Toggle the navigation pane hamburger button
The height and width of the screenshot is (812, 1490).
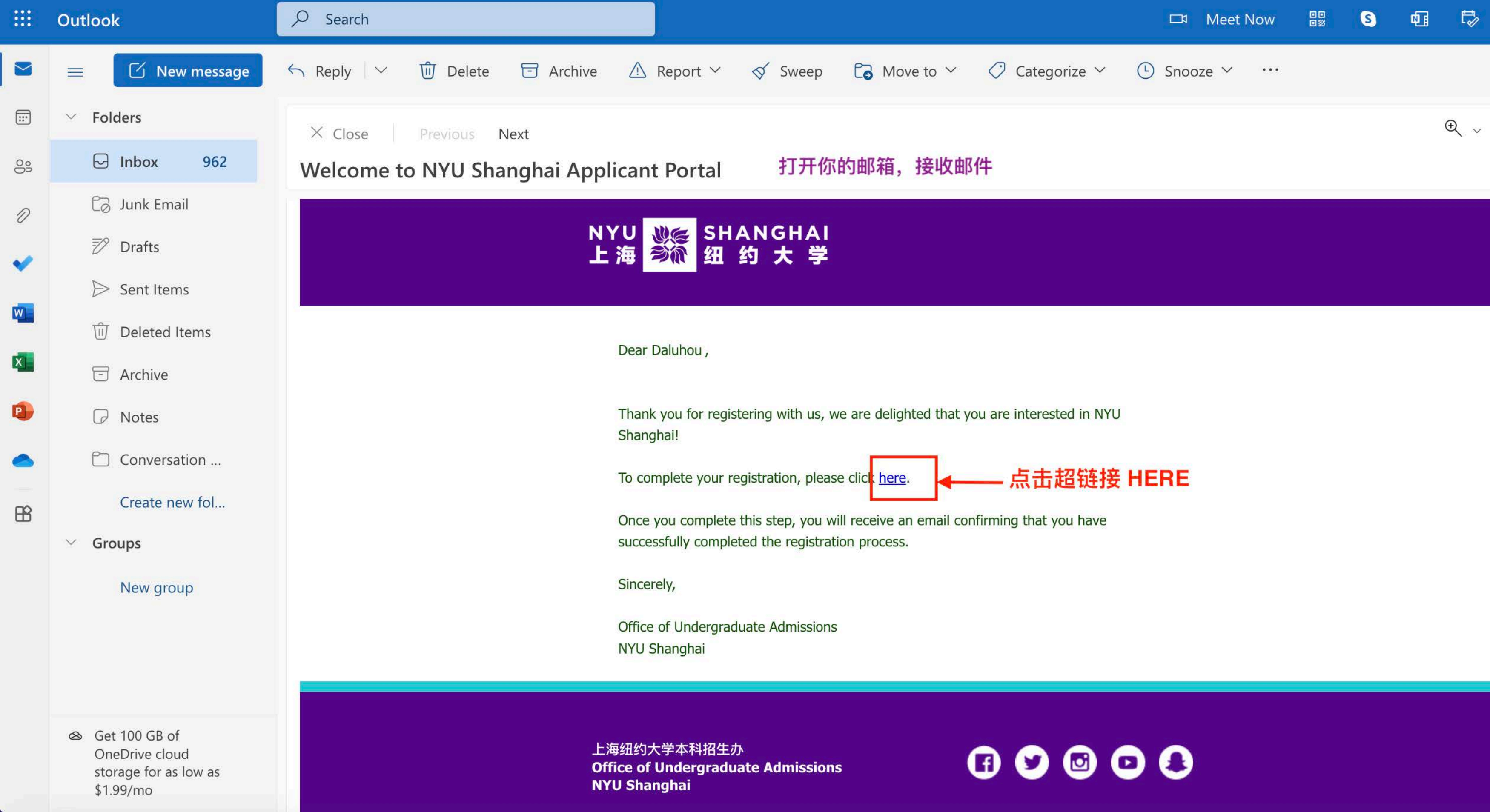pyautogui.click(x=75, y=72)
